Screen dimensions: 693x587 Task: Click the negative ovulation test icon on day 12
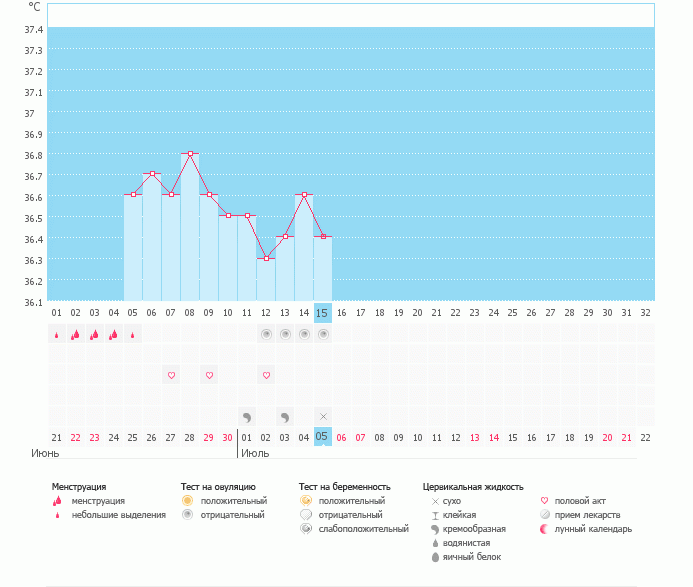pos(266,334)
